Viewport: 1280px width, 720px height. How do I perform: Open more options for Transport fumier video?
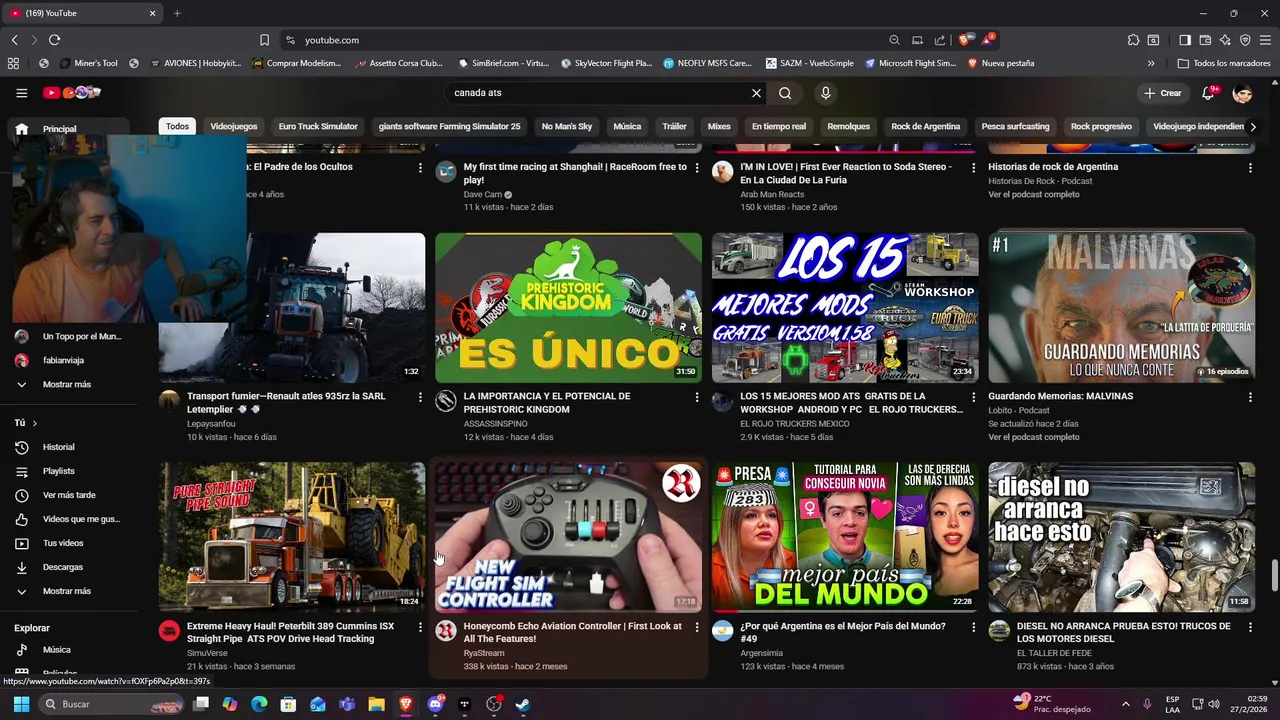pyautogui.click(x=420, y=397)
